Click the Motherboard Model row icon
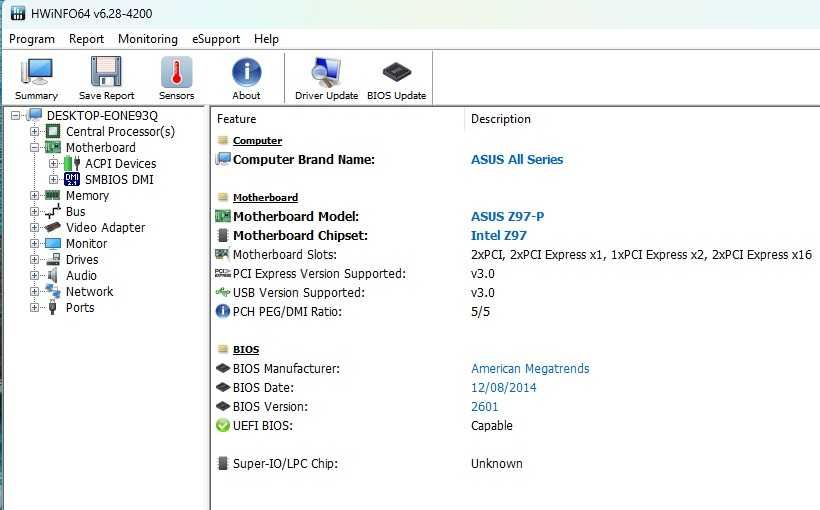Screen dimensions: 820x510 pyautogui.click(x=223, y=216)
